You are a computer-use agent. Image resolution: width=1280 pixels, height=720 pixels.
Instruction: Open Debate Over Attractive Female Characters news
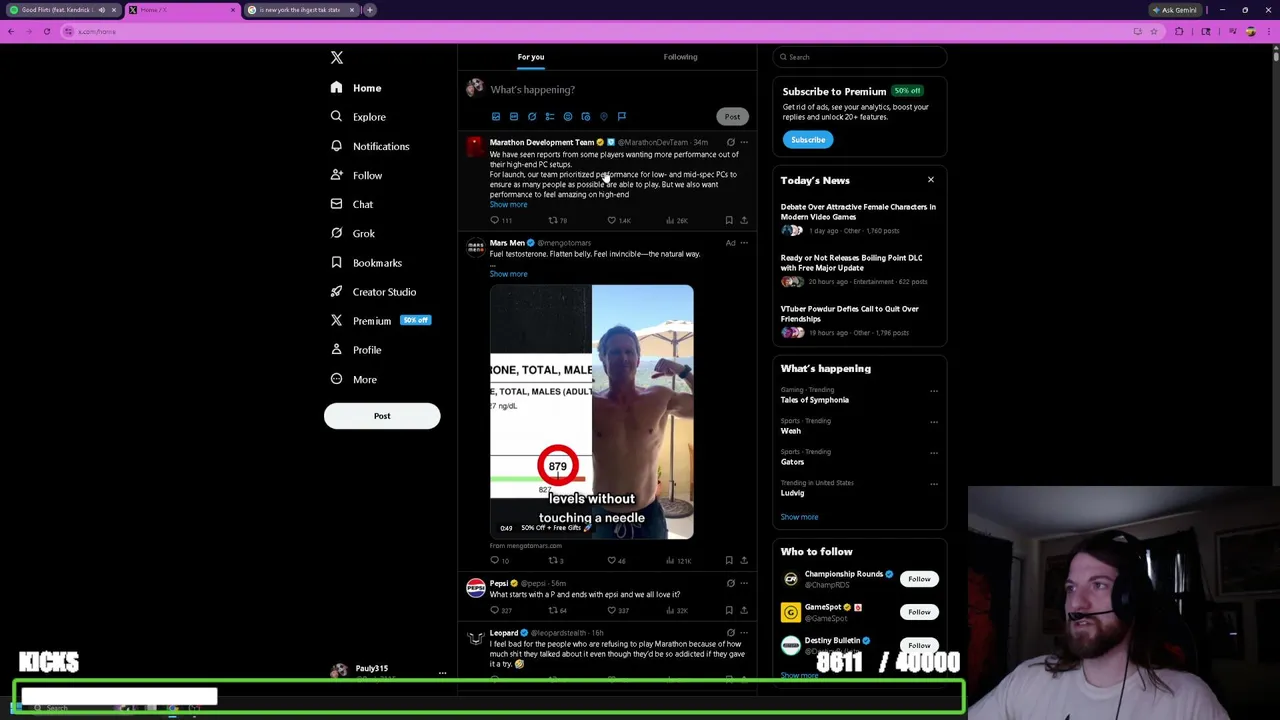pyautogui.click(x=858, y=212)
